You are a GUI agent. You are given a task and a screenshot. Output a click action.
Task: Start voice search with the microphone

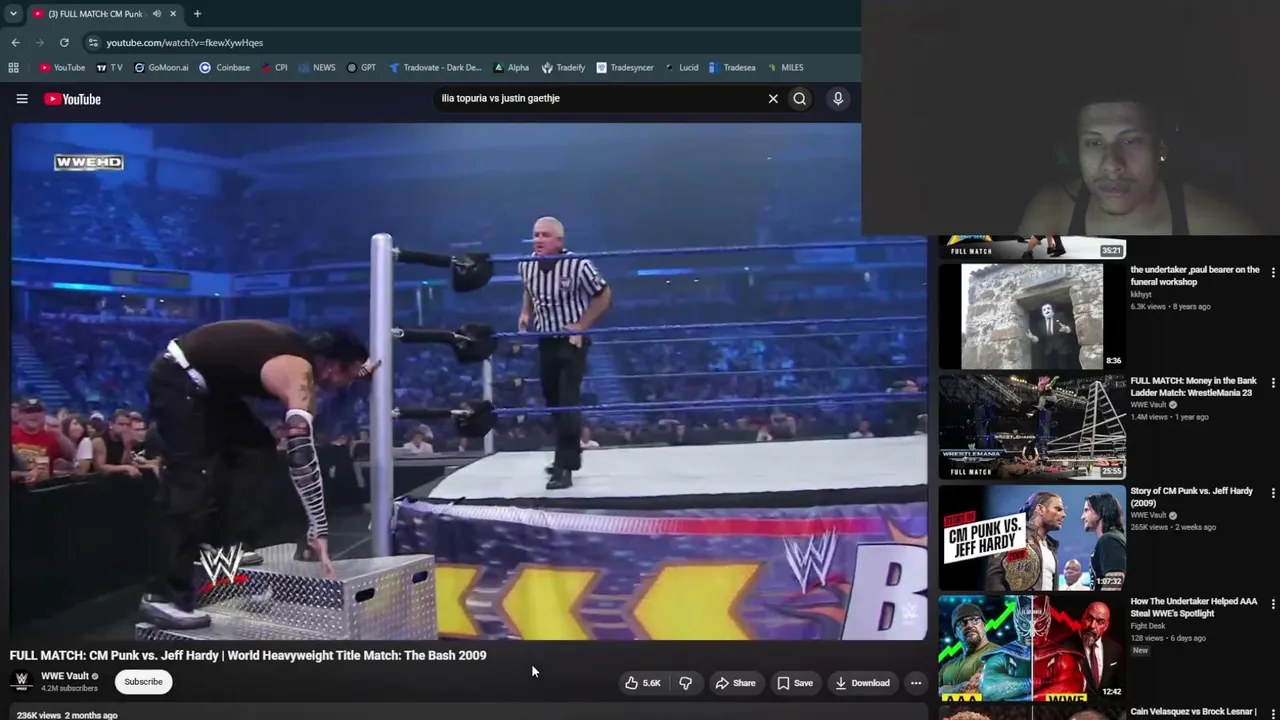coord(838,99)
